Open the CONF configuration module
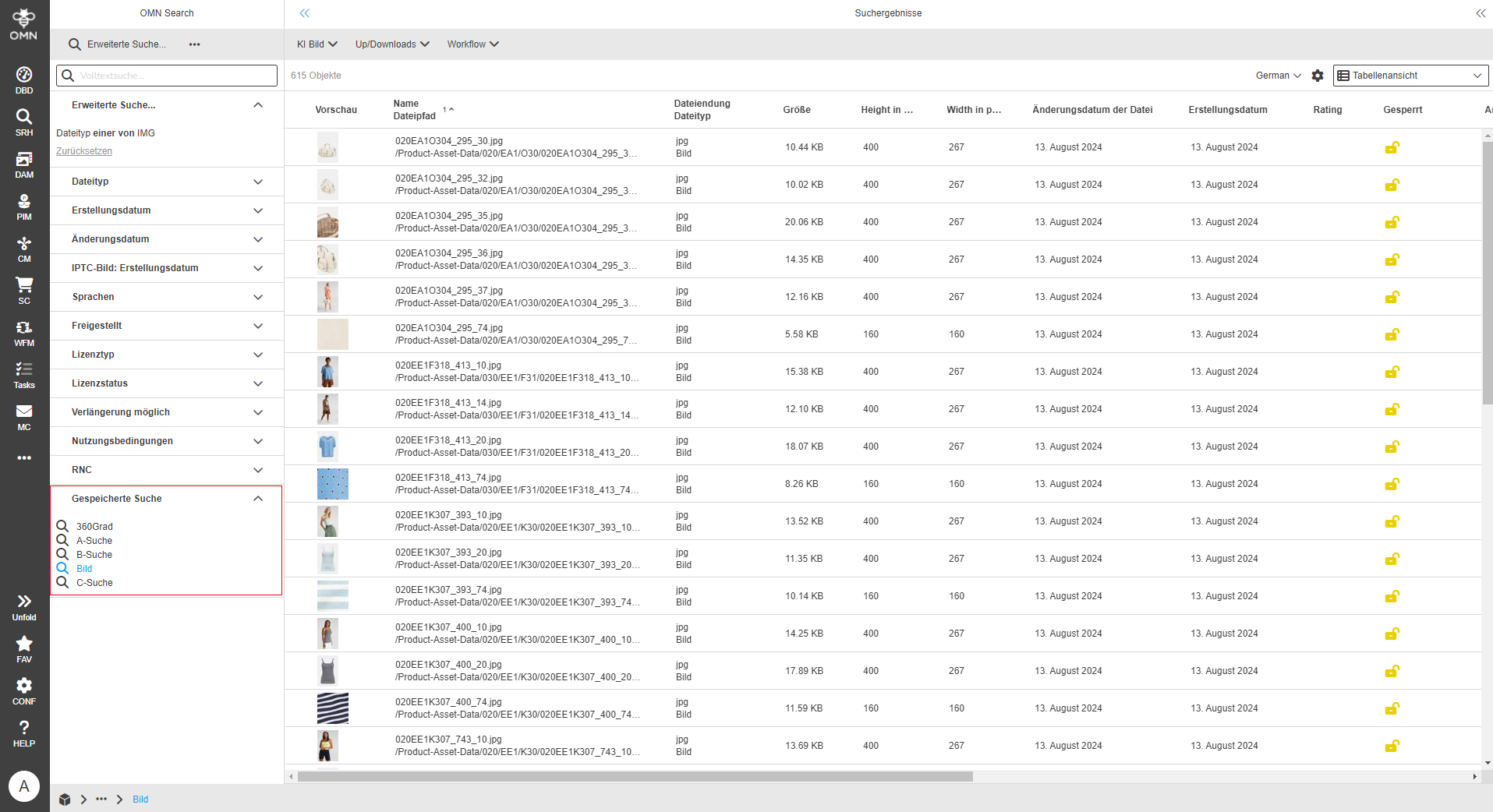 [23, 689]
